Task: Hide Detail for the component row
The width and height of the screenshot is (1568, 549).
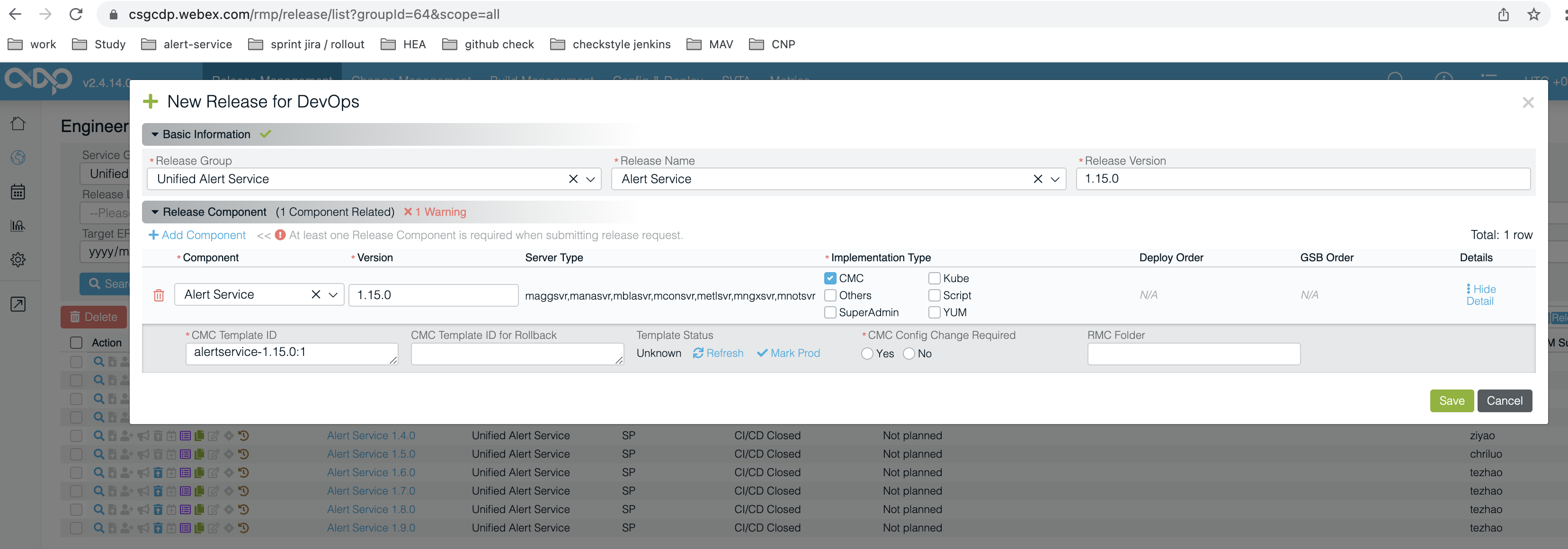Action: (x=1480, y=295)
